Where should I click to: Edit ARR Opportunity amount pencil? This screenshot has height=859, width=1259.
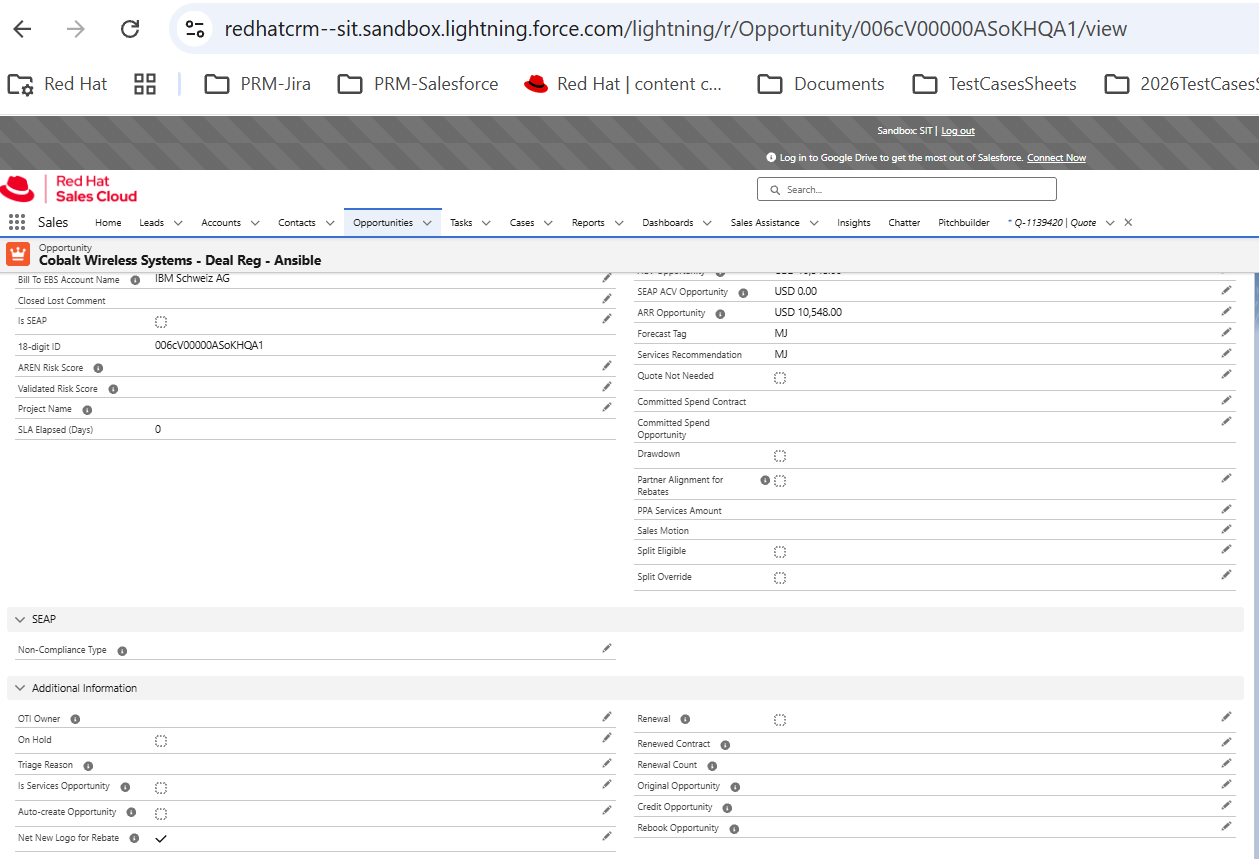[1227, 311]
